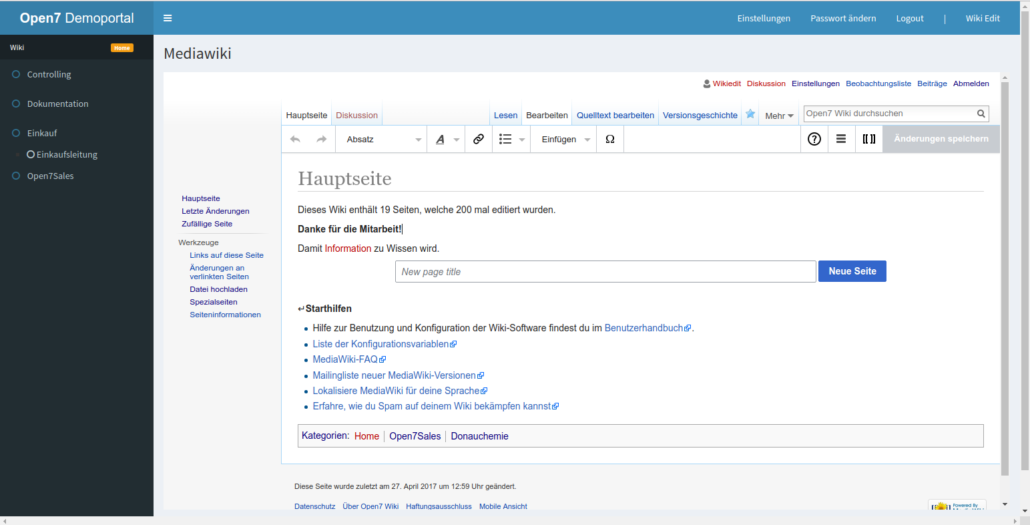Open the Einfügen insert dropdown
Screen dimensions: 1030x525
pos(563,139)
